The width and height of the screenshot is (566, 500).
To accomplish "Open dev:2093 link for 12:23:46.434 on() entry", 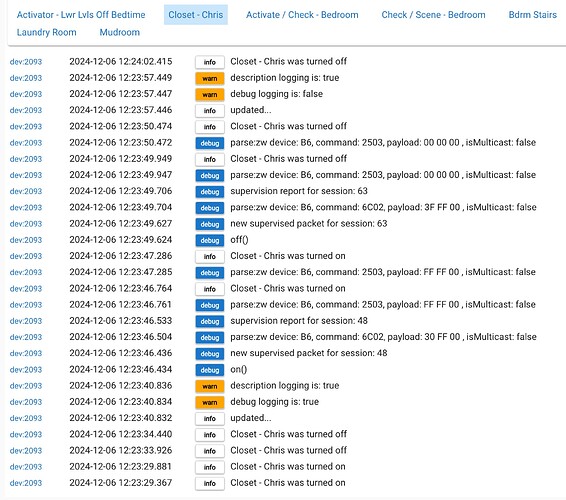I will click(x=26, y=370).
